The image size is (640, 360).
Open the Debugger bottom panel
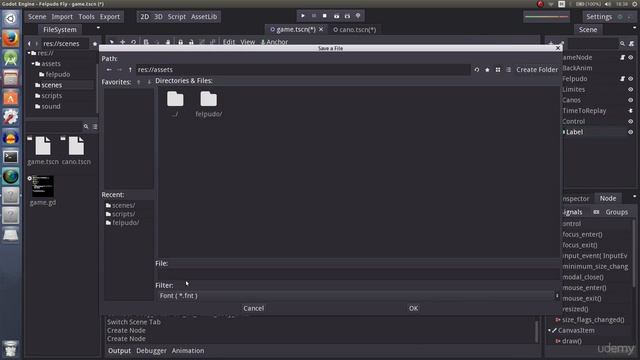point(151,351)
